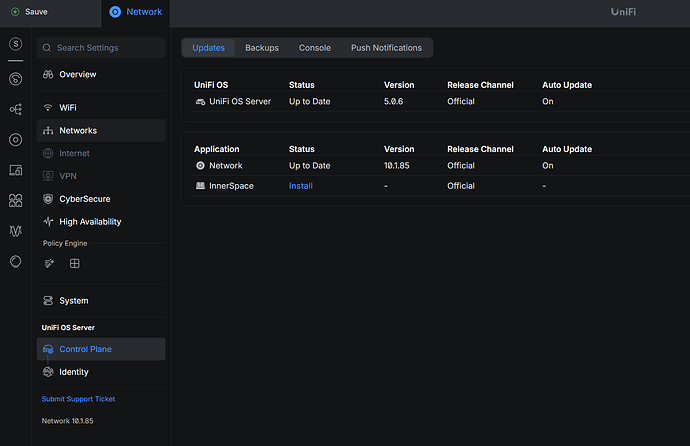Viewport: 690px width, 446px height.
Task: Click the System server-stack icon
Action: pos(48,301)
